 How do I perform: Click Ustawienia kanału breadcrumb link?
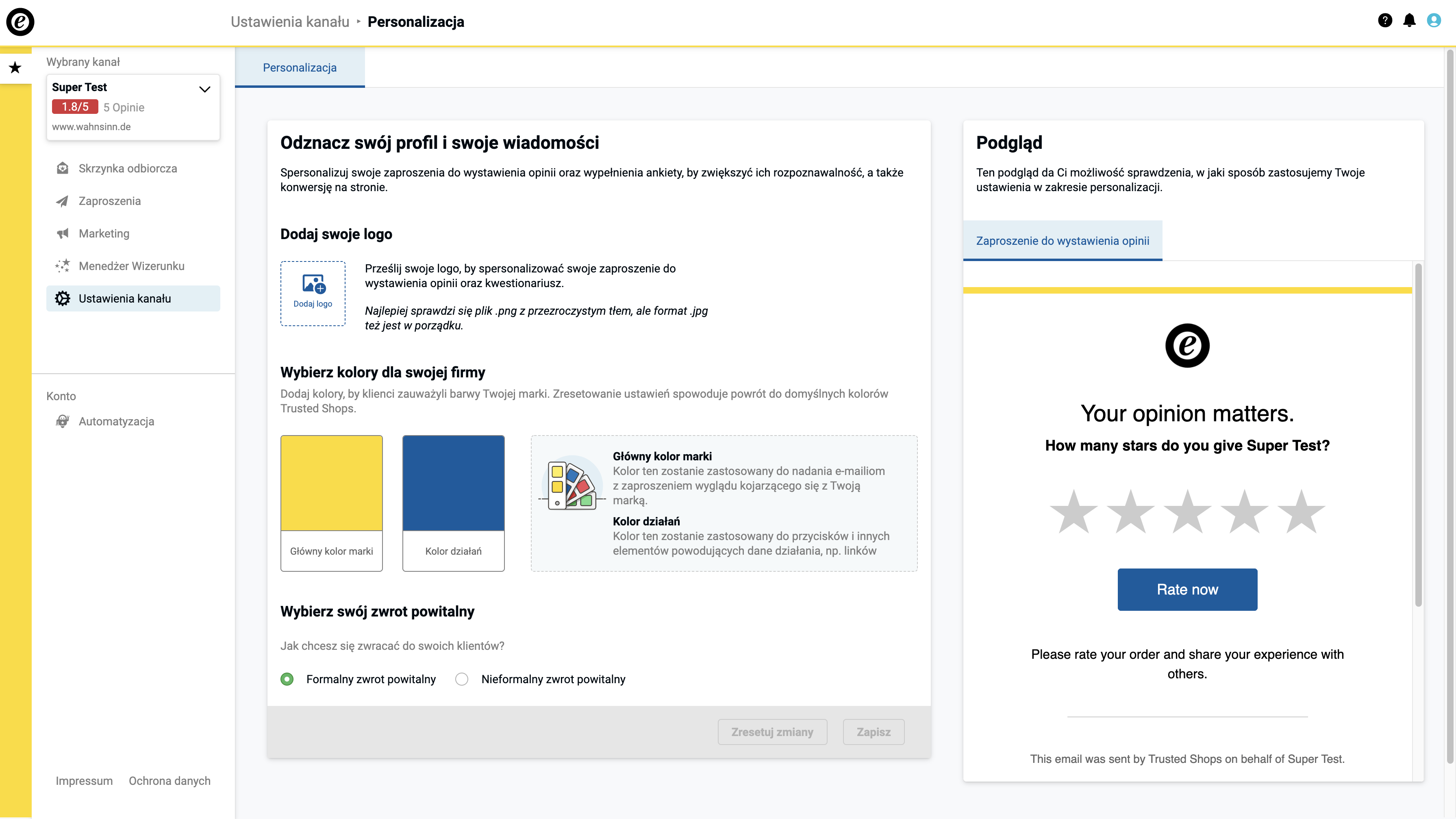(290, 22)
